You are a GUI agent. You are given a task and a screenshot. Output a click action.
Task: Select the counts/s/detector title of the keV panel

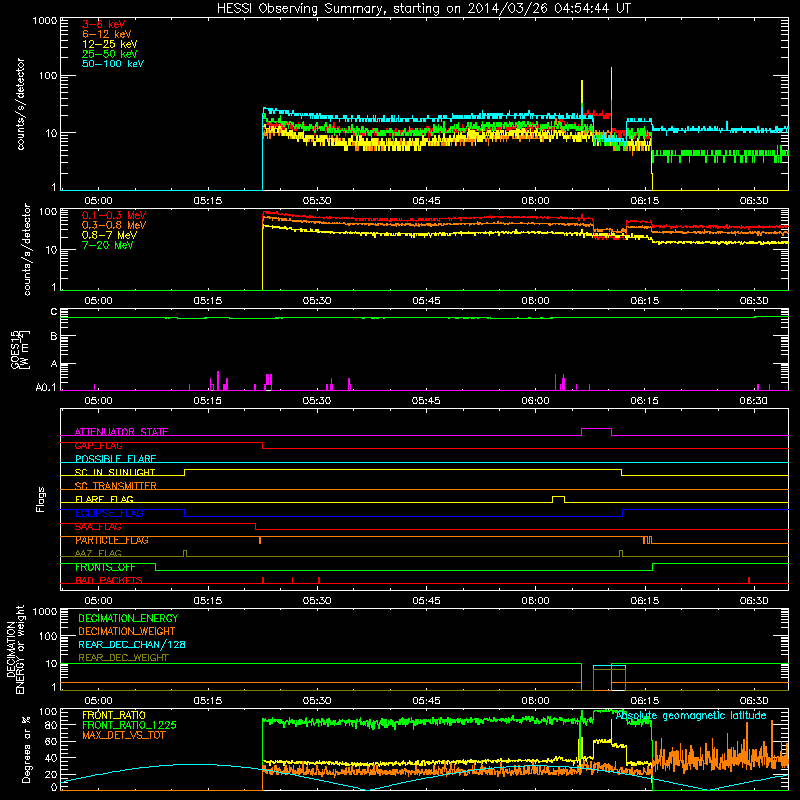coord(20,104)
